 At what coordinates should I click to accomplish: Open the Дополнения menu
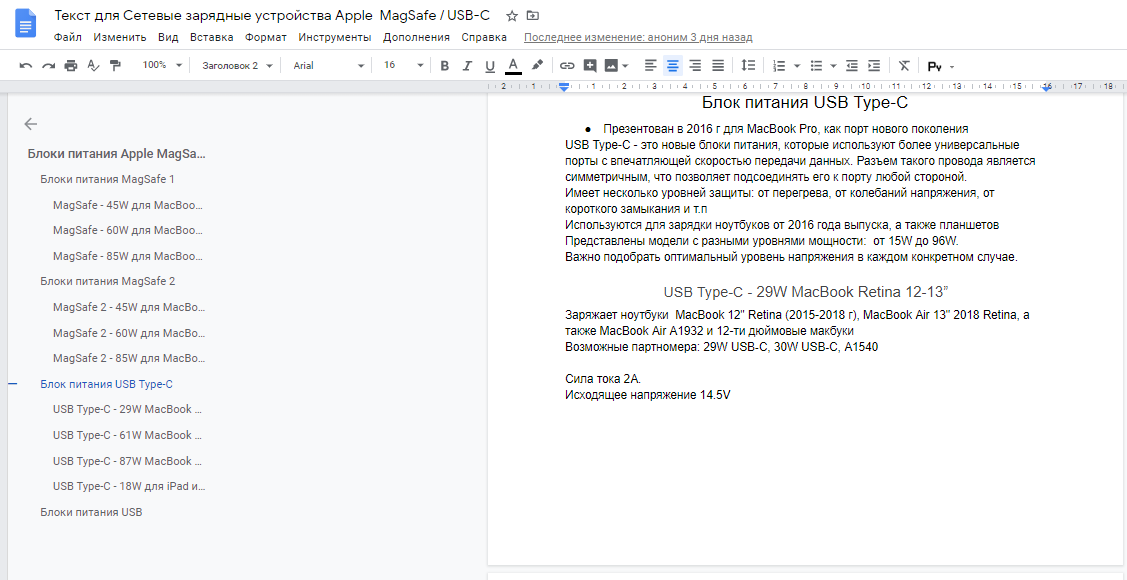click(416, 37)
